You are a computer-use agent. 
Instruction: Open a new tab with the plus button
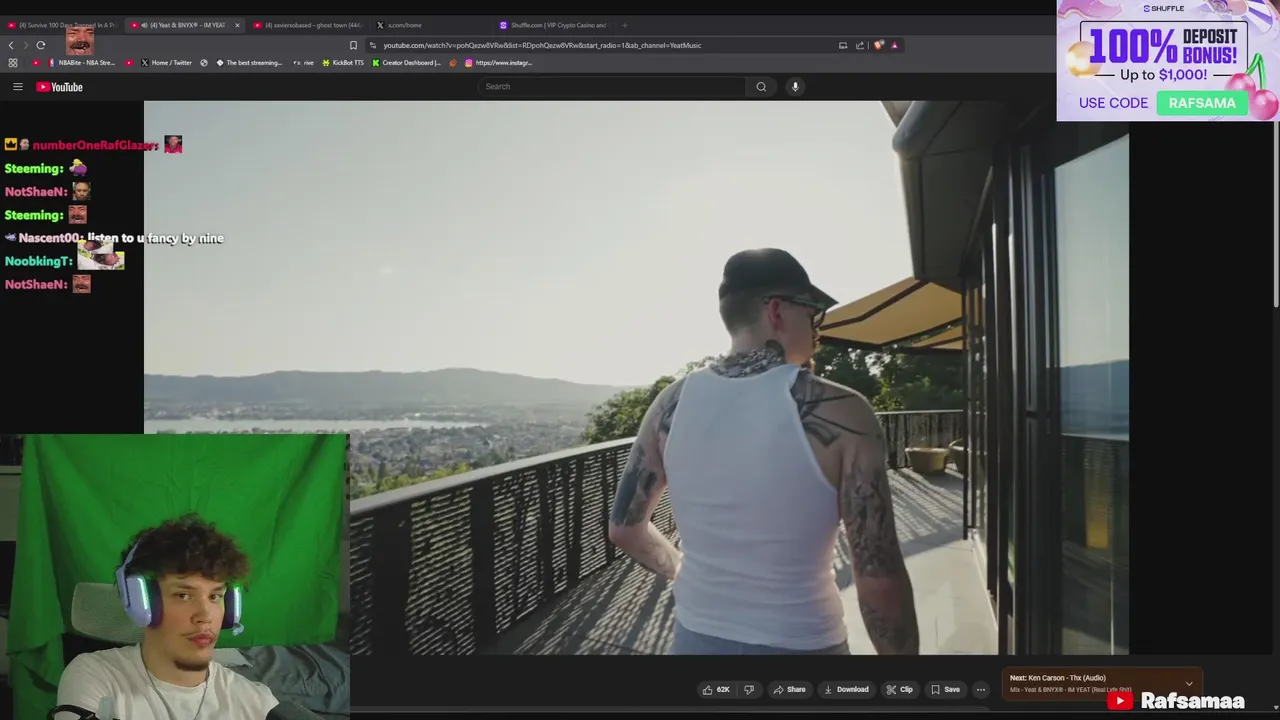click(624, 25)
